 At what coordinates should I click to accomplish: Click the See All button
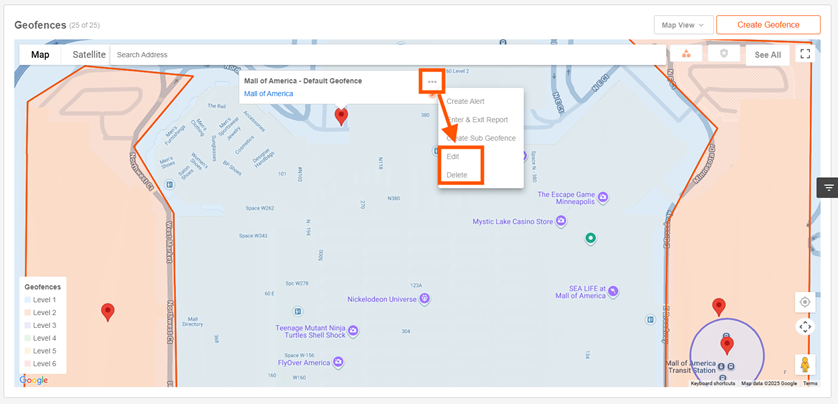pyautogui.click(x=767, y=55)
